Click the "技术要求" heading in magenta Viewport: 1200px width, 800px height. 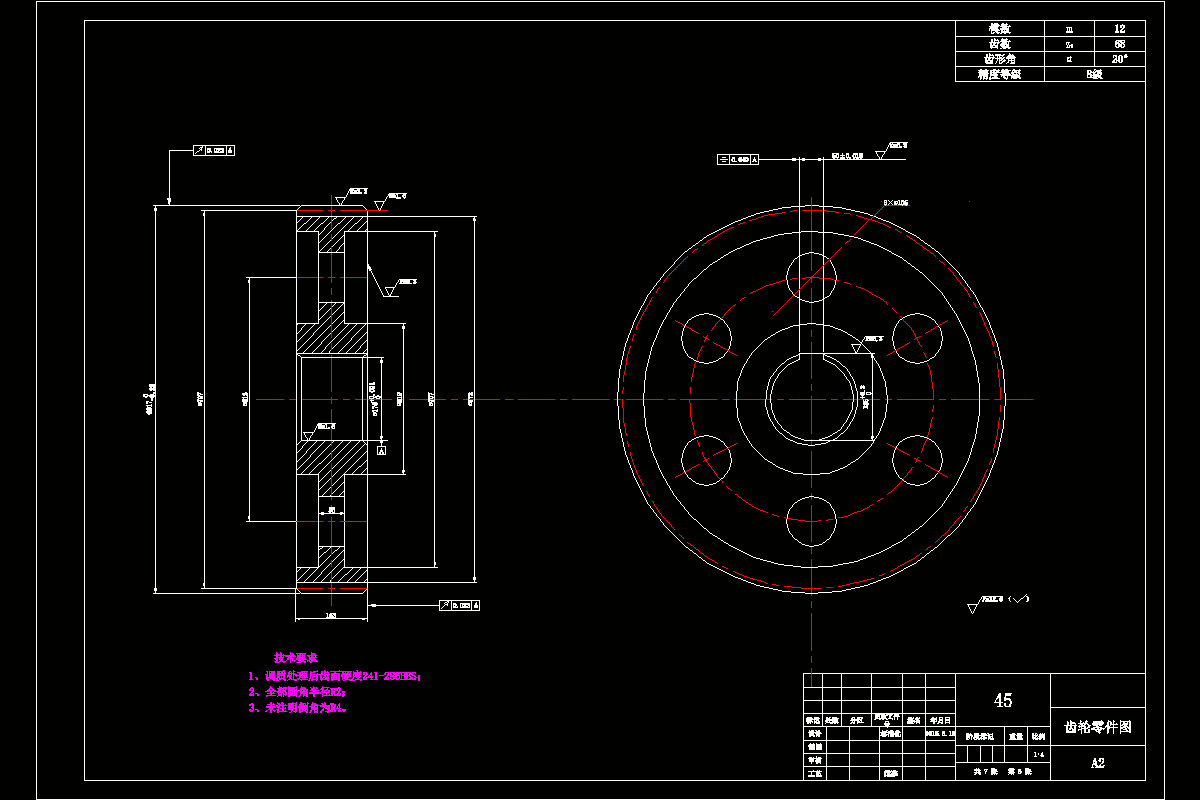(x=296, y=658)
